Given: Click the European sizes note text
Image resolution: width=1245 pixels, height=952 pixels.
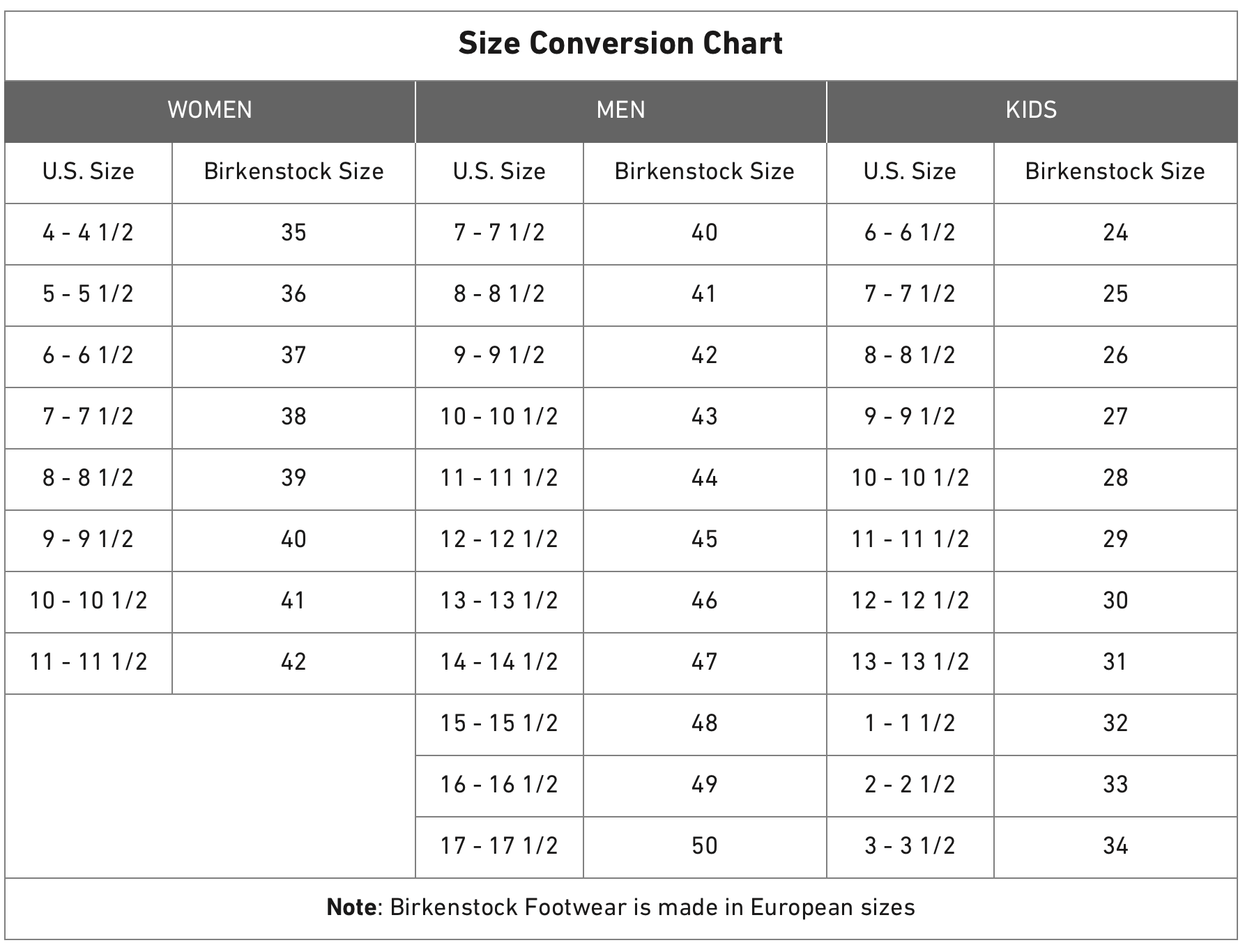Looking at the screenshot, I should click(x=620, y=908).
